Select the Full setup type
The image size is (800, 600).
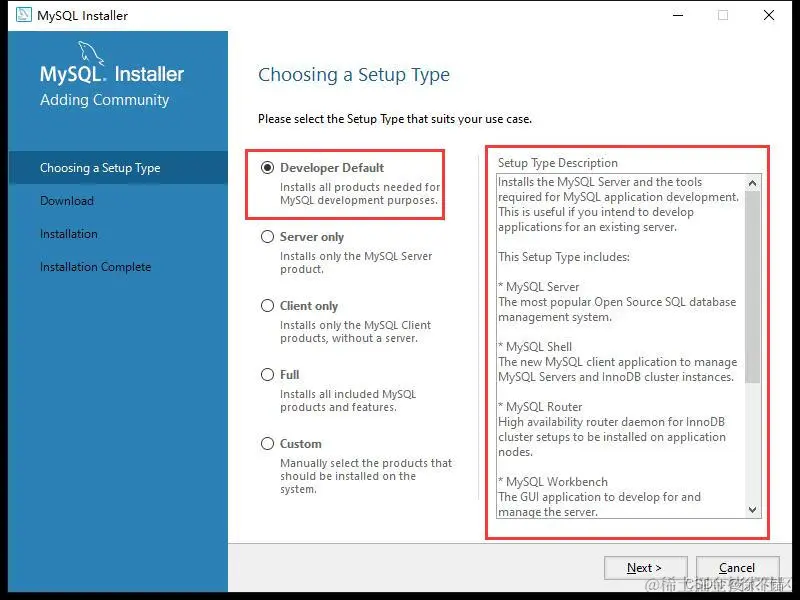(267, 374)
